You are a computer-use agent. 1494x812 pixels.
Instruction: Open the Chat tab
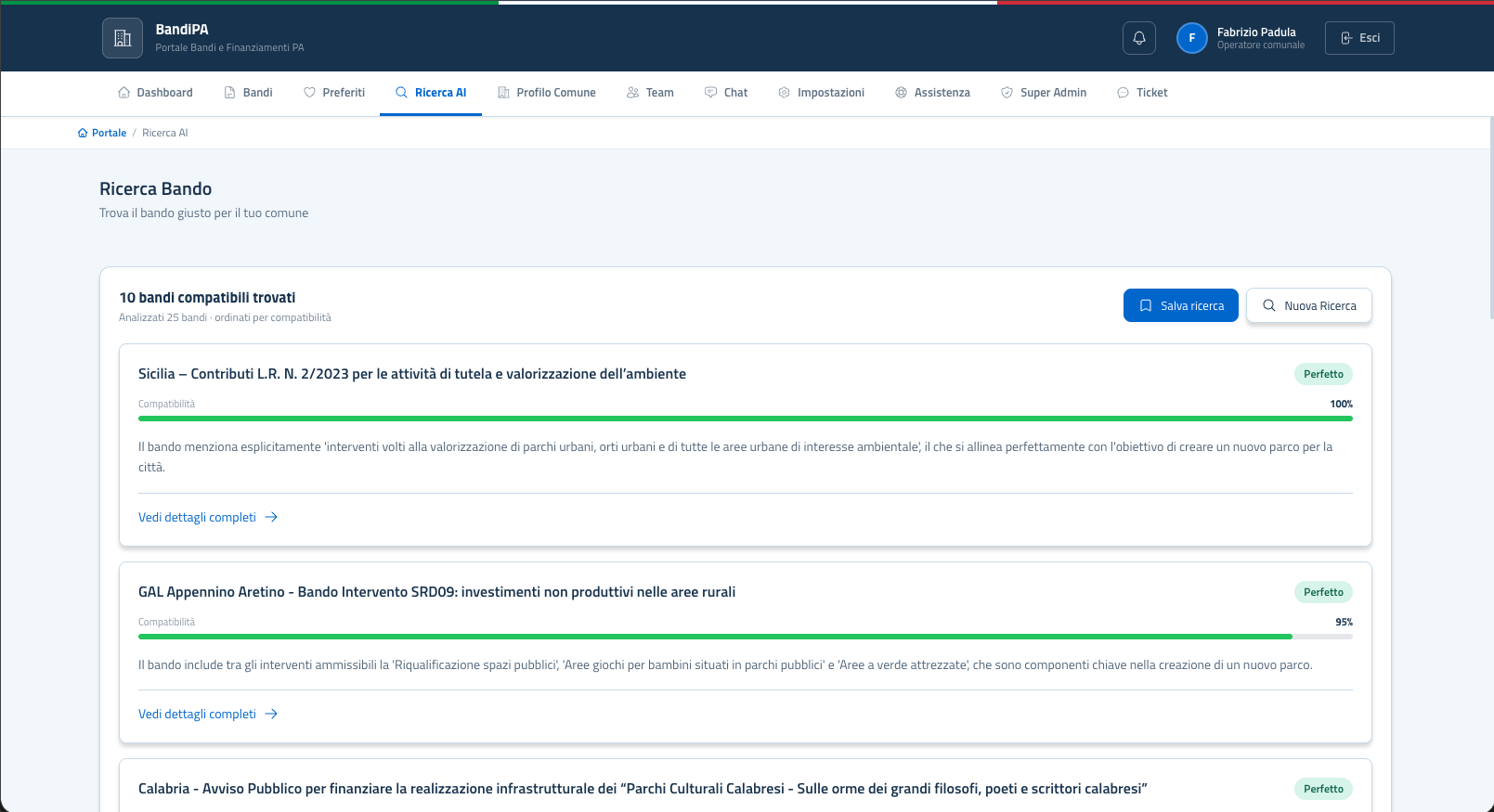726,93
